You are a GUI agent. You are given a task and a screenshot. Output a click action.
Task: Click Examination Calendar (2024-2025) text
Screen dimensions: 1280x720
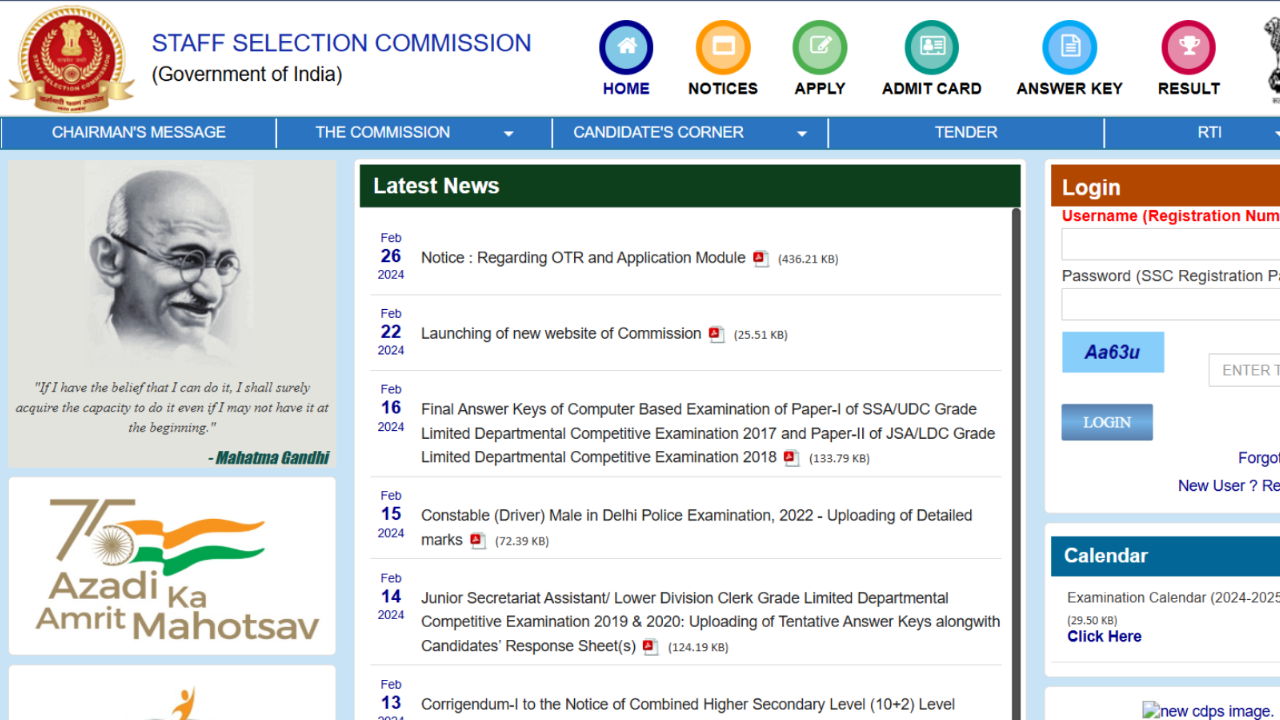click(1173, 598)
